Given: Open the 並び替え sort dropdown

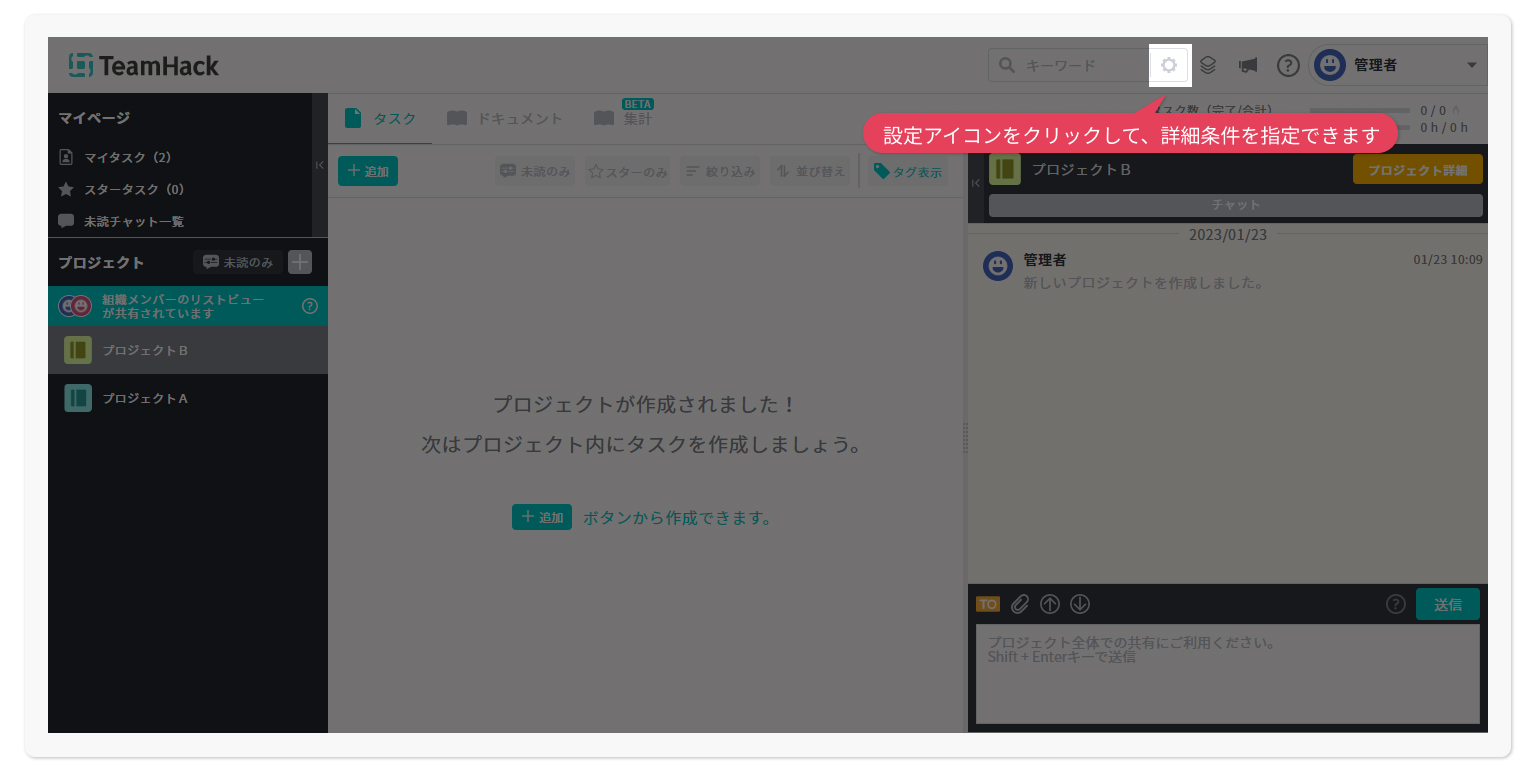Looking at the screenshot, I should [x=811, y=172].
